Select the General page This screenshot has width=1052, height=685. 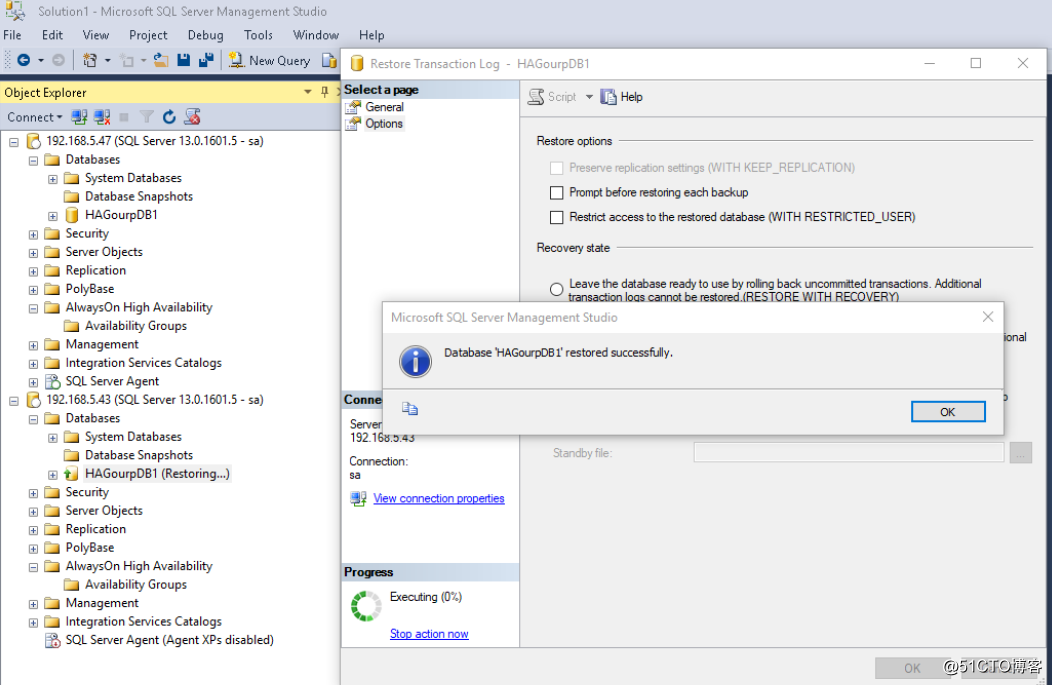384,107
